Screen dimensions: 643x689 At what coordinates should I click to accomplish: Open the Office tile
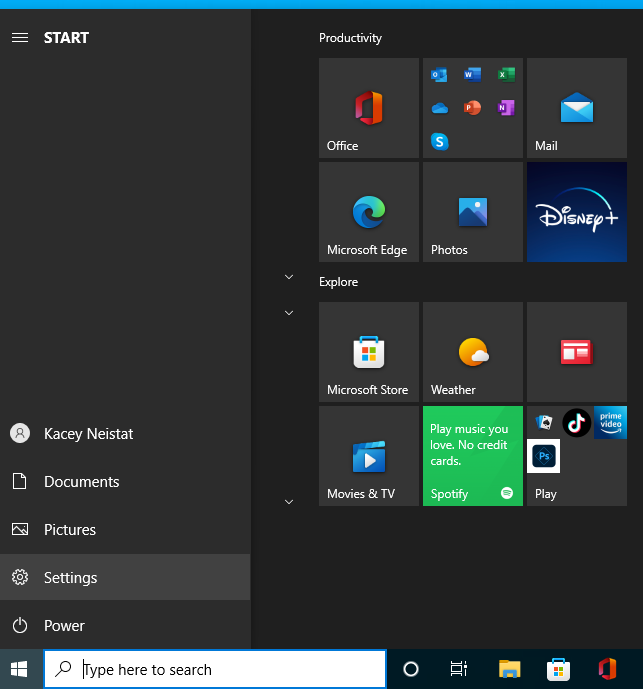[369, 108]
